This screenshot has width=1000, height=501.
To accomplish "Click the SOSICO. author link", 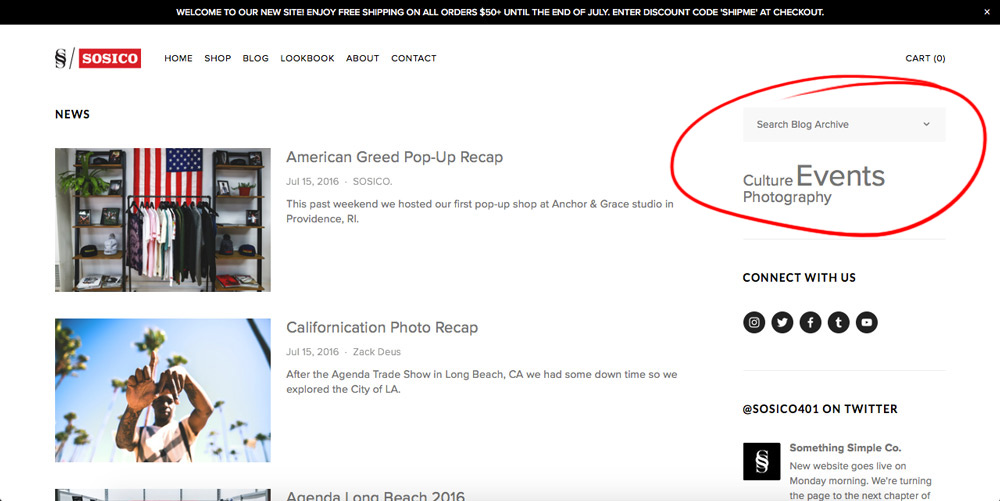I will point(372,182).
